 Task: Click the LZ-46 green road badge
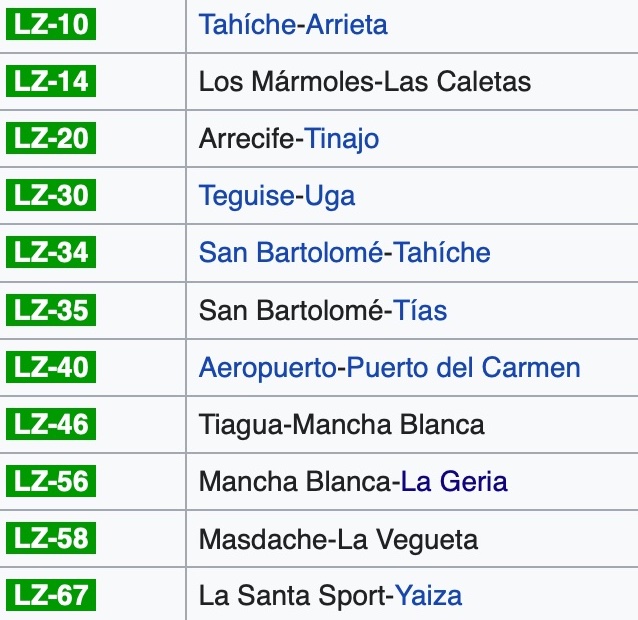[51, 424]
